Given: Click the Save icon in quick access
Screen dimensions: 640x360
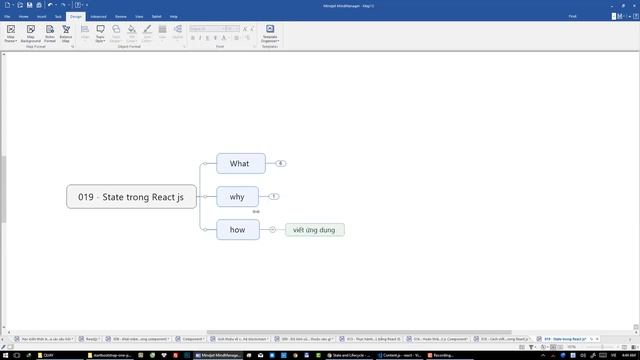Looking at the screenshot, I should 29,5.
